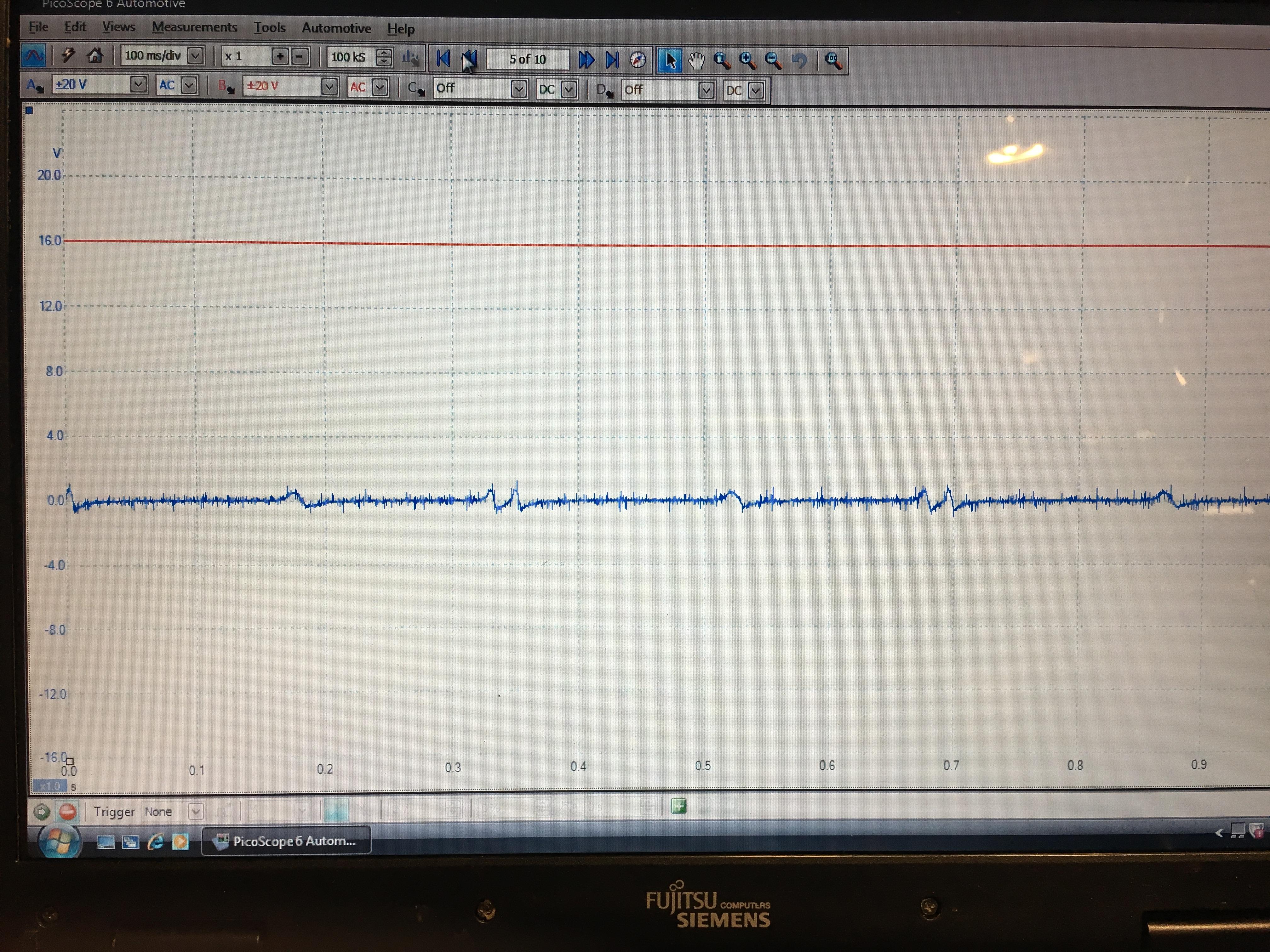Open the Edit menu
Viewport: 1270px width, 952px height.
[x=75, y=26]
